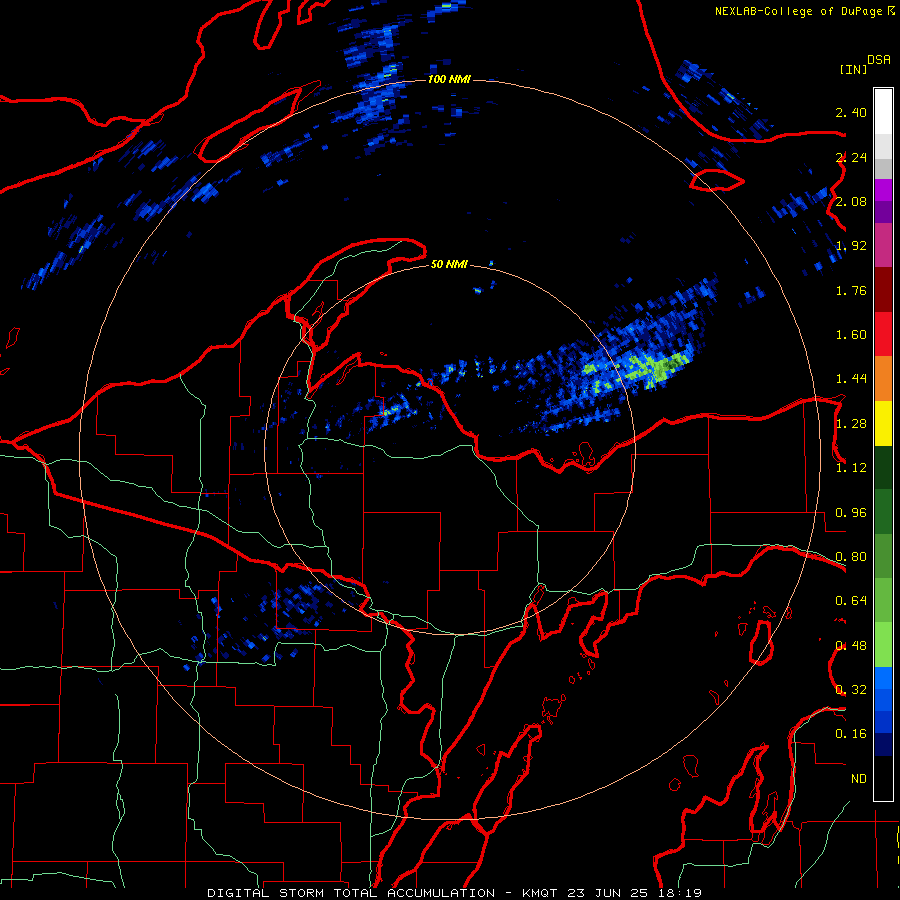
Task: Select the 0.80 legend value
Action: point(851,557)
